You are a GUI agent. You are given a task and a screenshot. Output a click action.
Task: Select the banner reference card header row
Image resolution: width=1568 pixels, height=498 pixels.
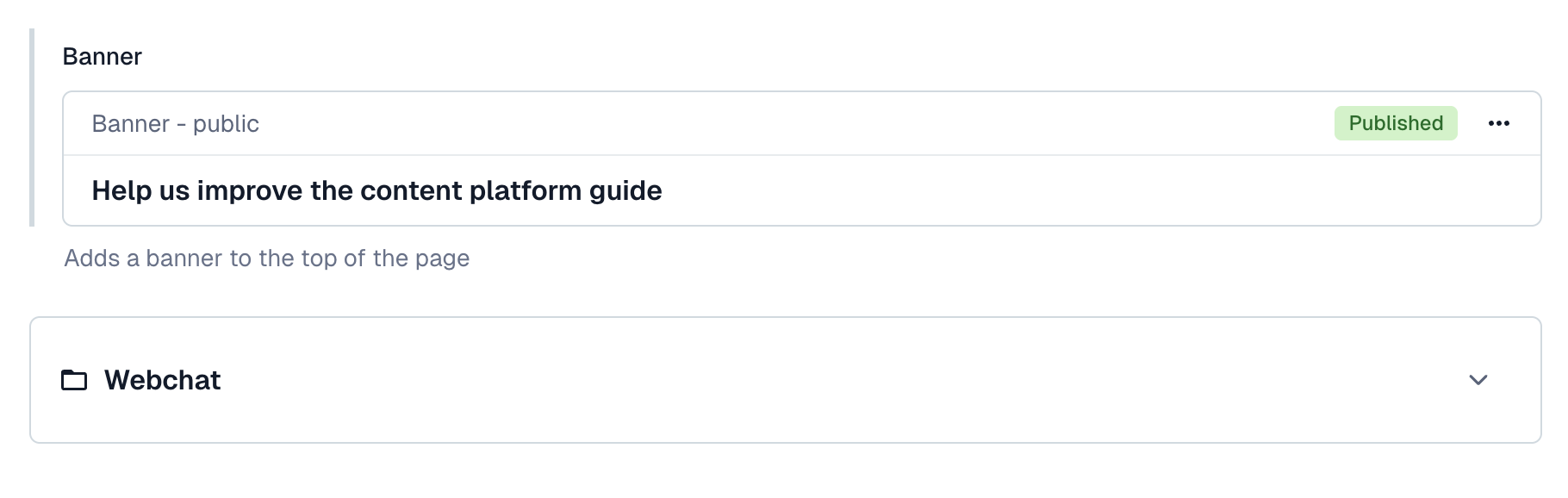pyautogui.click(x=801, y=123)
